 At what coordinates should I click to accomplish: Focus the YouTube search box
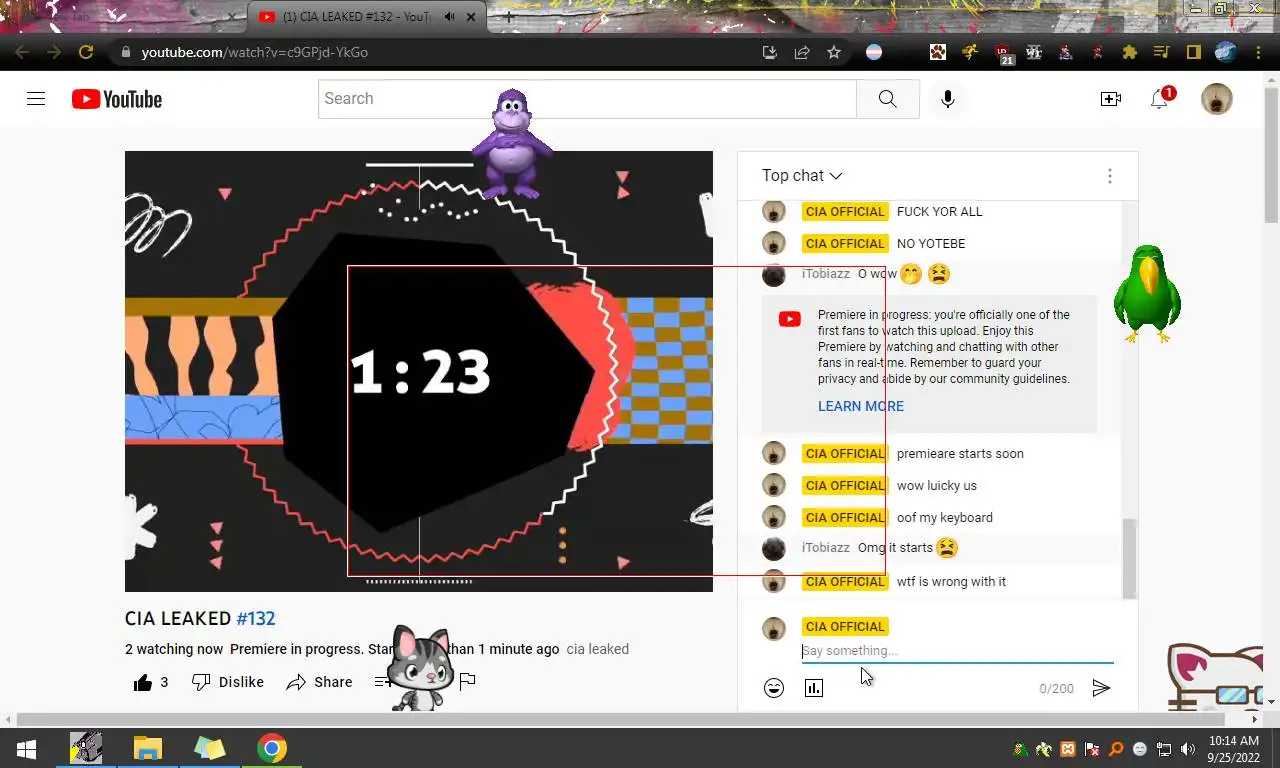tap(588, 99)
